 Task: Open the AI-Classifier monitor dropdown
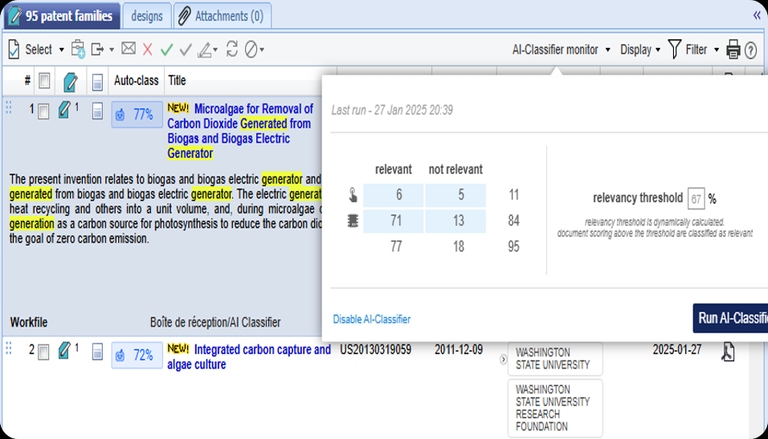click(561, 49)
